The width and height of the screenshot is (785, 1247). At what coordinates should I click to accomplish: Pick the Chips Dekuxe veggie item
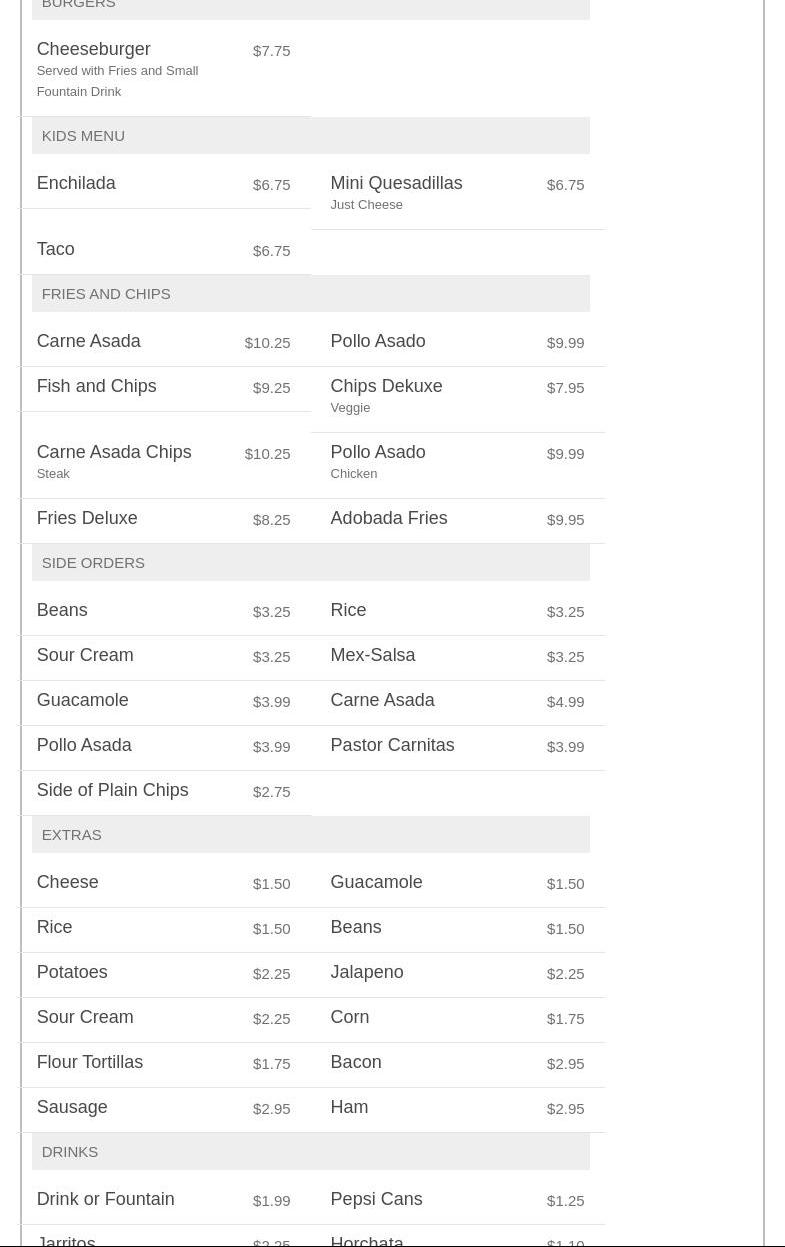(386, 386)
